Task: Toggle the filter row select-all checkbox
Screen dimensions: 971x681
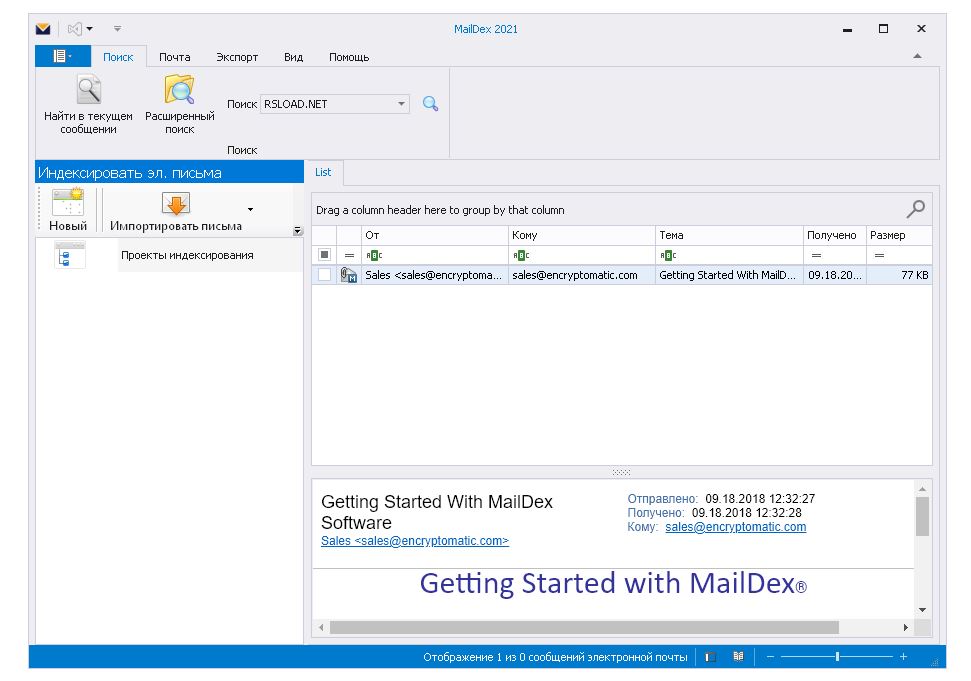Action: tap(324, 254)
